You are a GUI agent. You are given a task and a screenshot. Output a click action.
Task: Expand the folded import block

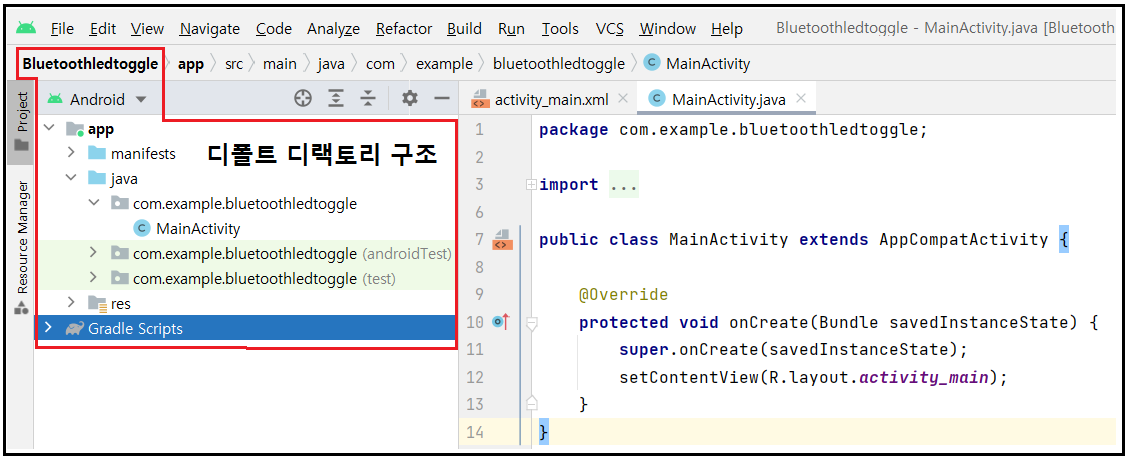point(531,184)
